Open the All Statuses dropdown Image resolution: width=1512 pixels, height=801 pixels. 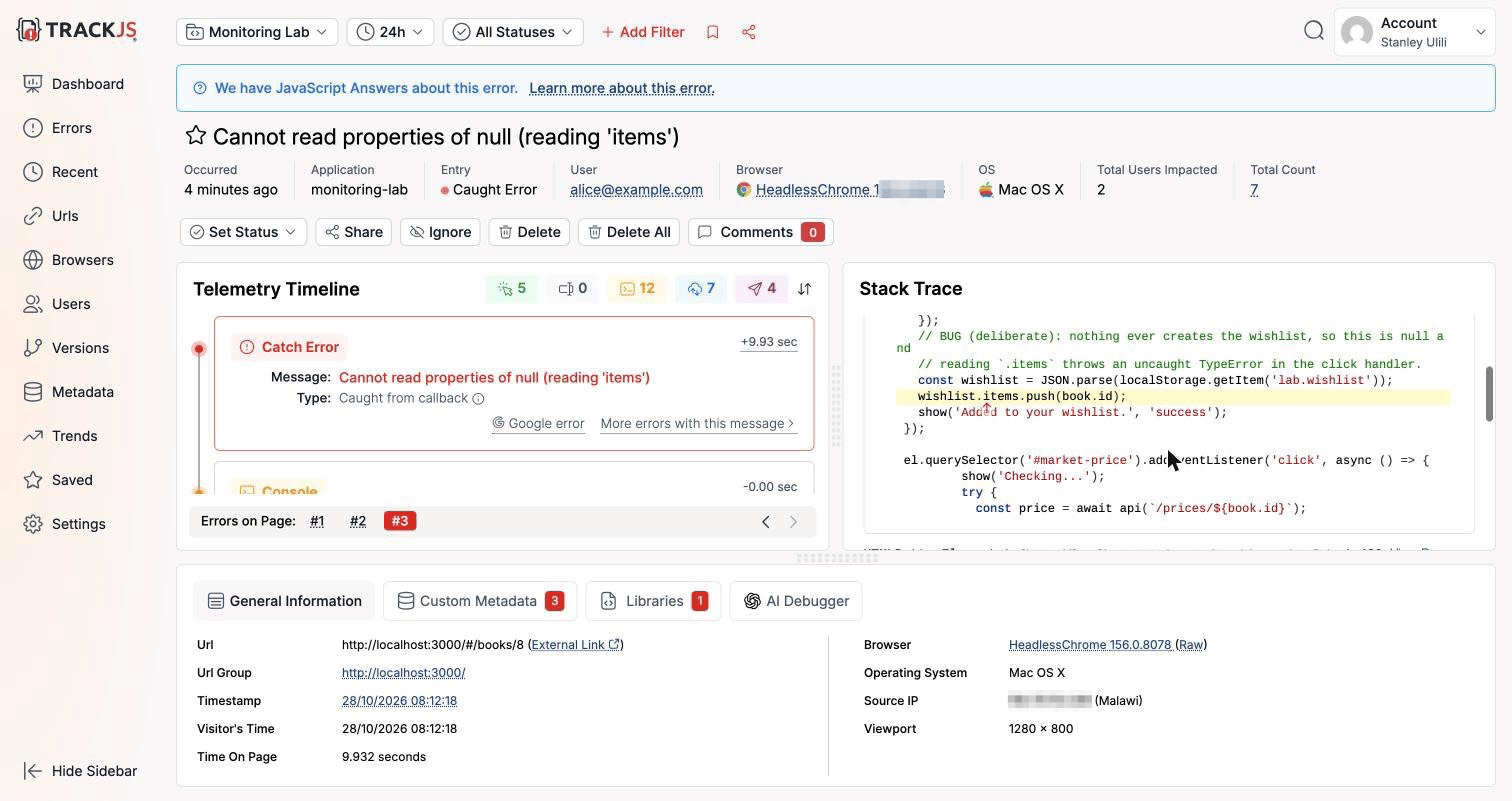[513, 32]
